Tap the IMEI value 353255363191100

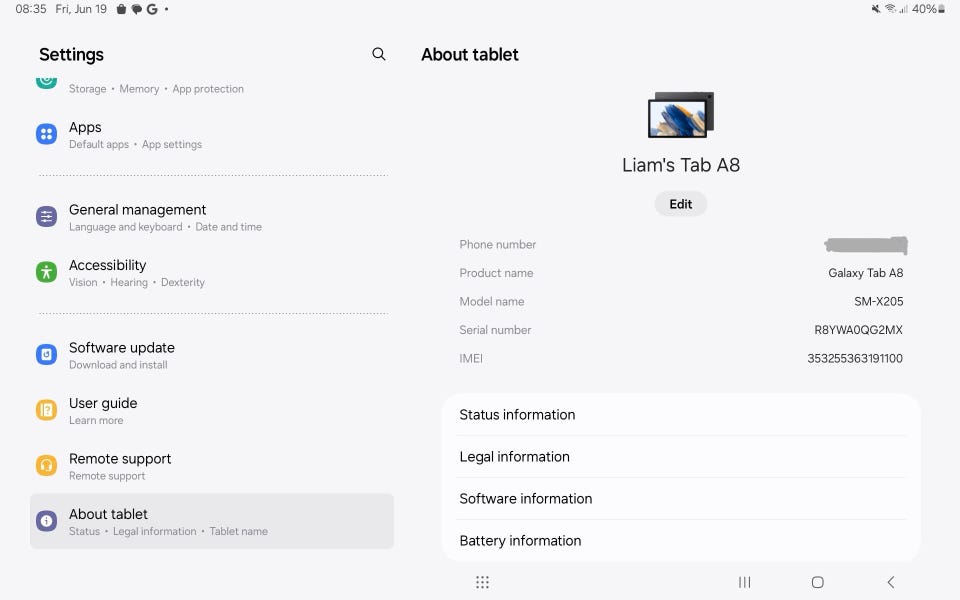(x=855, y=358)
